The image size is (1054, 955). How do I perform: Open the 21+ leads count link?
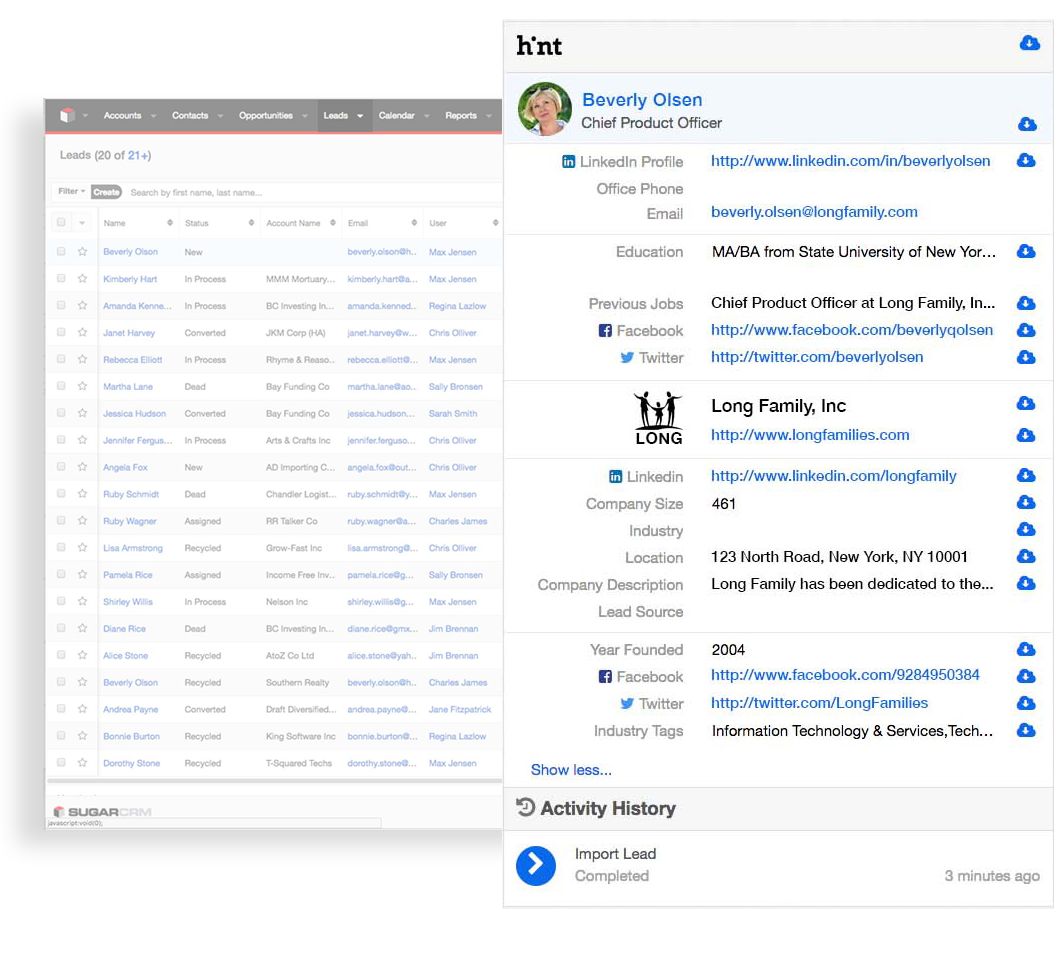pos(138,155)
